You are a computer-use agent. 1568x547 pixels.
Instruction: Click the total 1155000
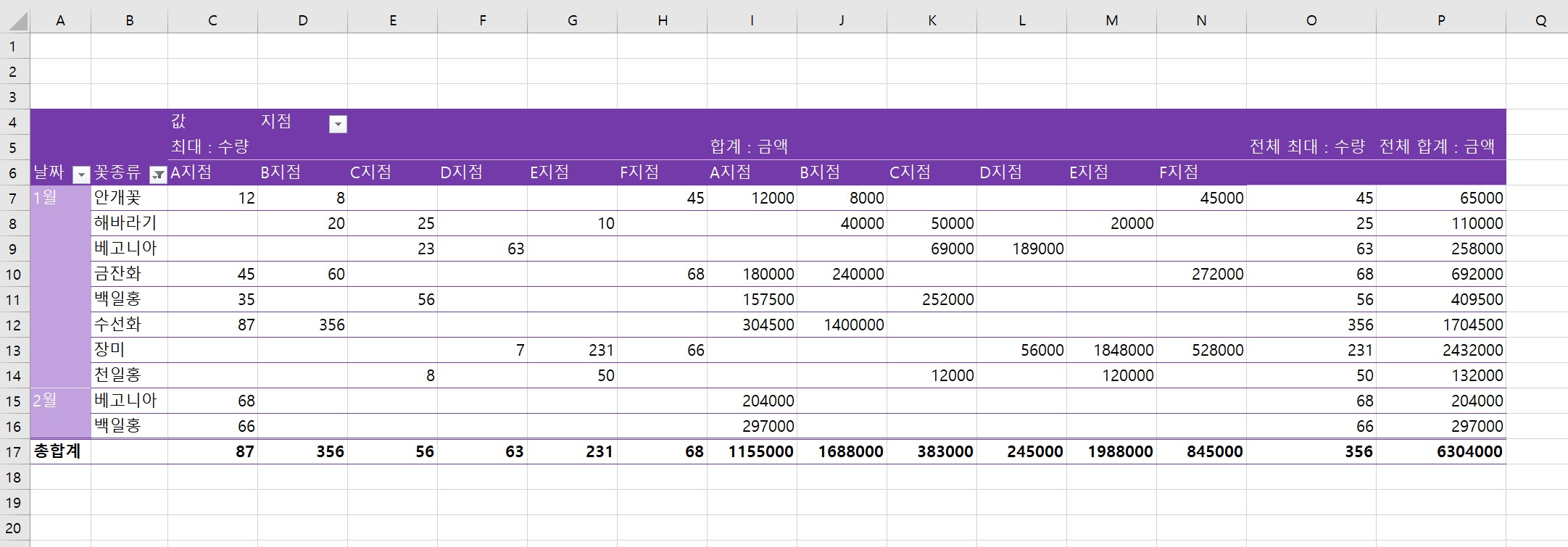752,451
